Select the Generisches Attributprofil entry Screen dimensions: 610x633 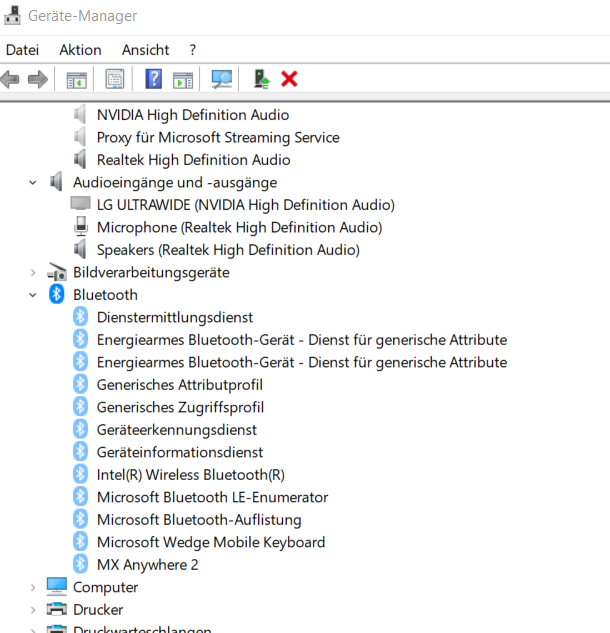180,385
